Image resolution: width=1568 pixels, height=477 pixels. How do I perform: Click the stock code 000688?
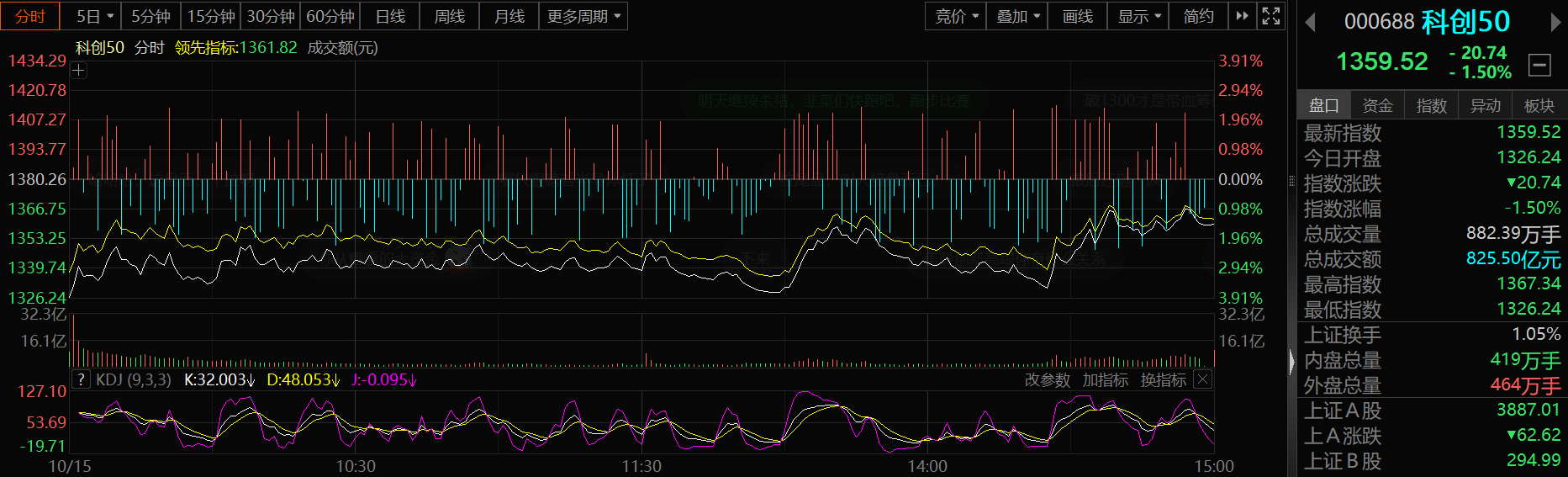1379,22
